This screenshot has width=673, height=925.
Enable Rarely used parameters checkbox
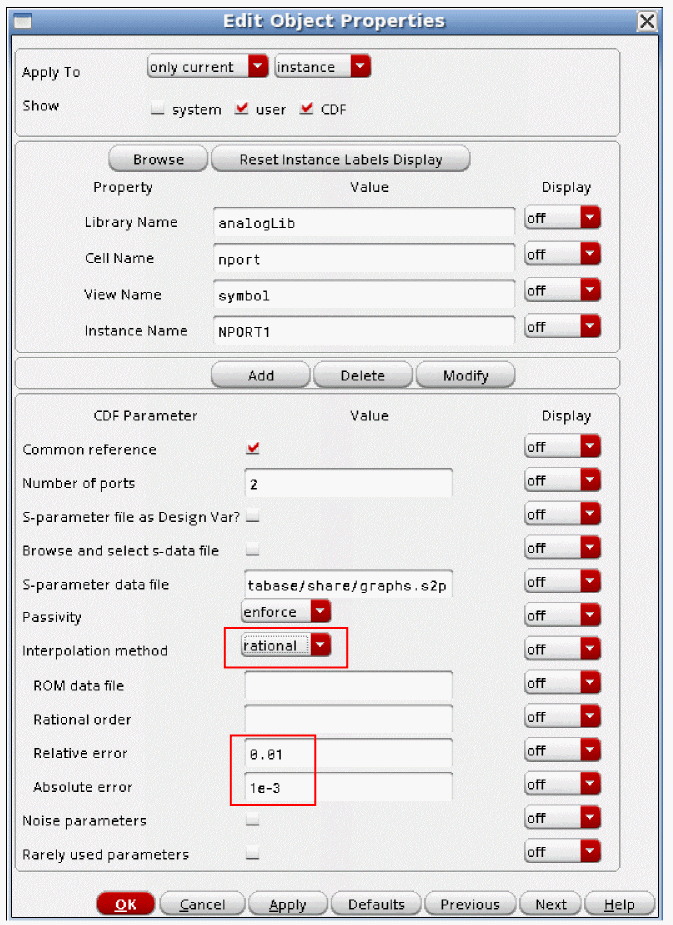252,853
